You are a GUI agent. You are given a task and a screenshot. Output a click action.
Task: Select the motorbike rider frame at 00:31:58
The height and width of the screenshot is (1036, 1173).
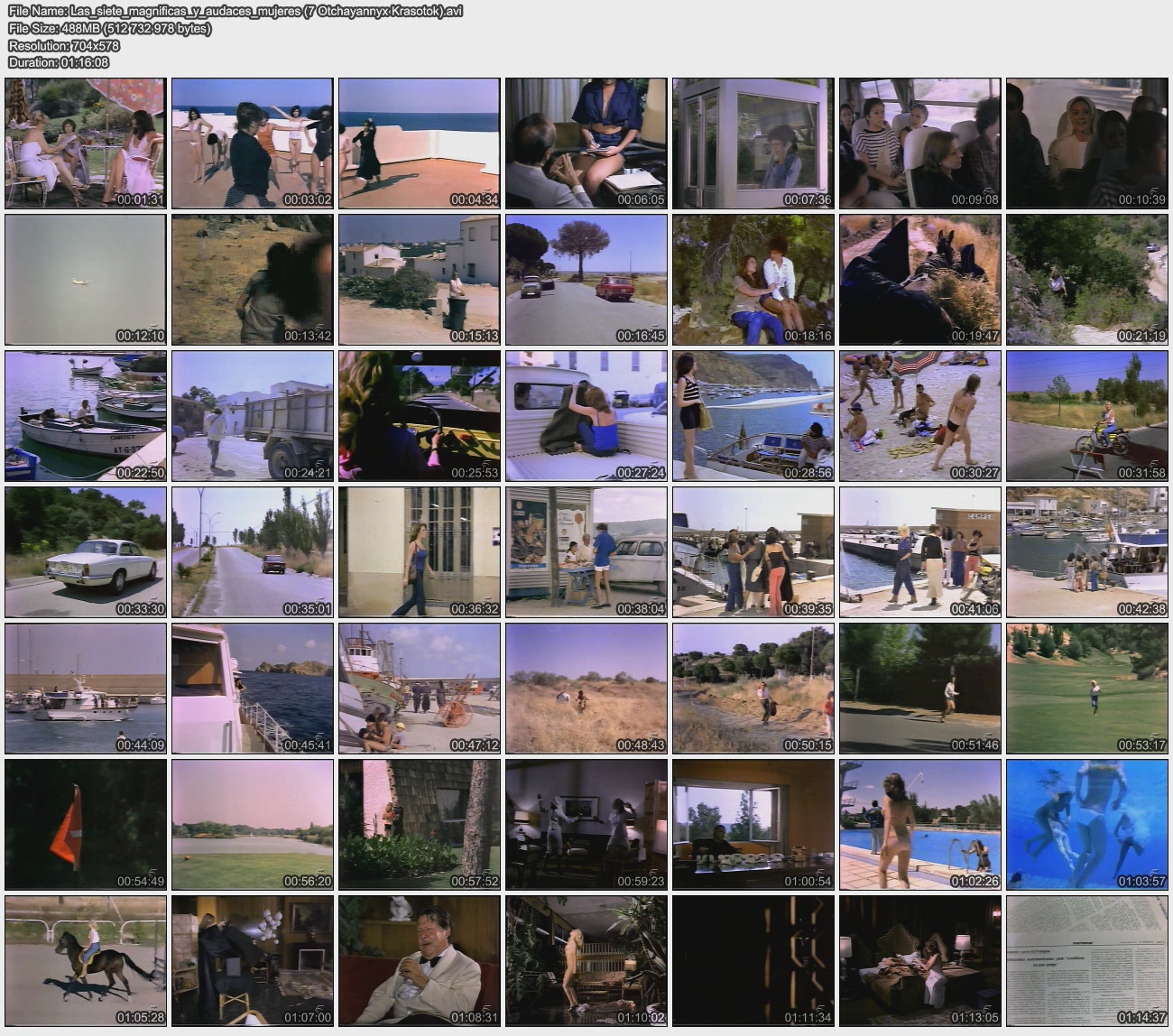pyautogui.click(x=1087, y=416)
